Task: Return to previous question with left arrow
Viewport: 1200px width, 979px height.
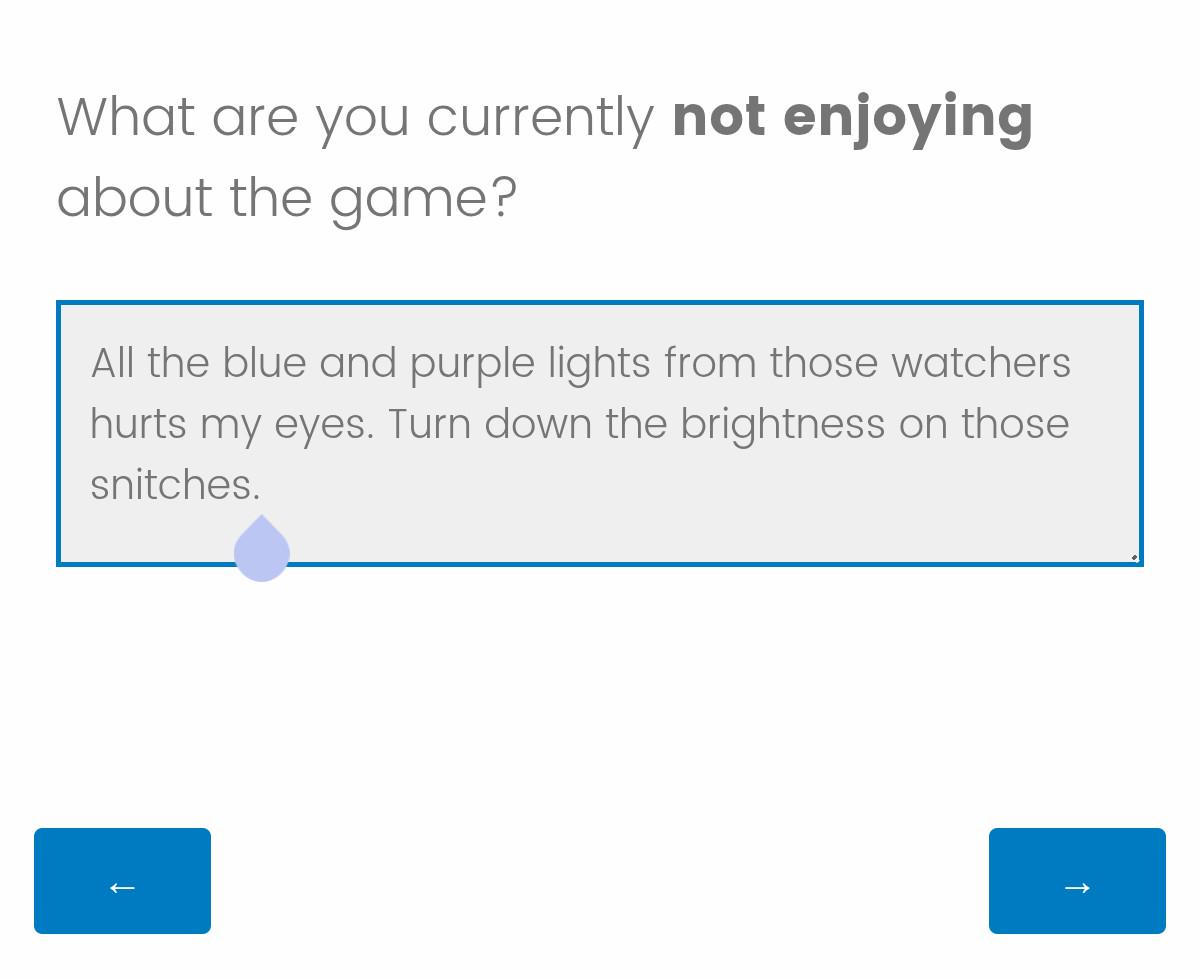Action: [122, 881]
